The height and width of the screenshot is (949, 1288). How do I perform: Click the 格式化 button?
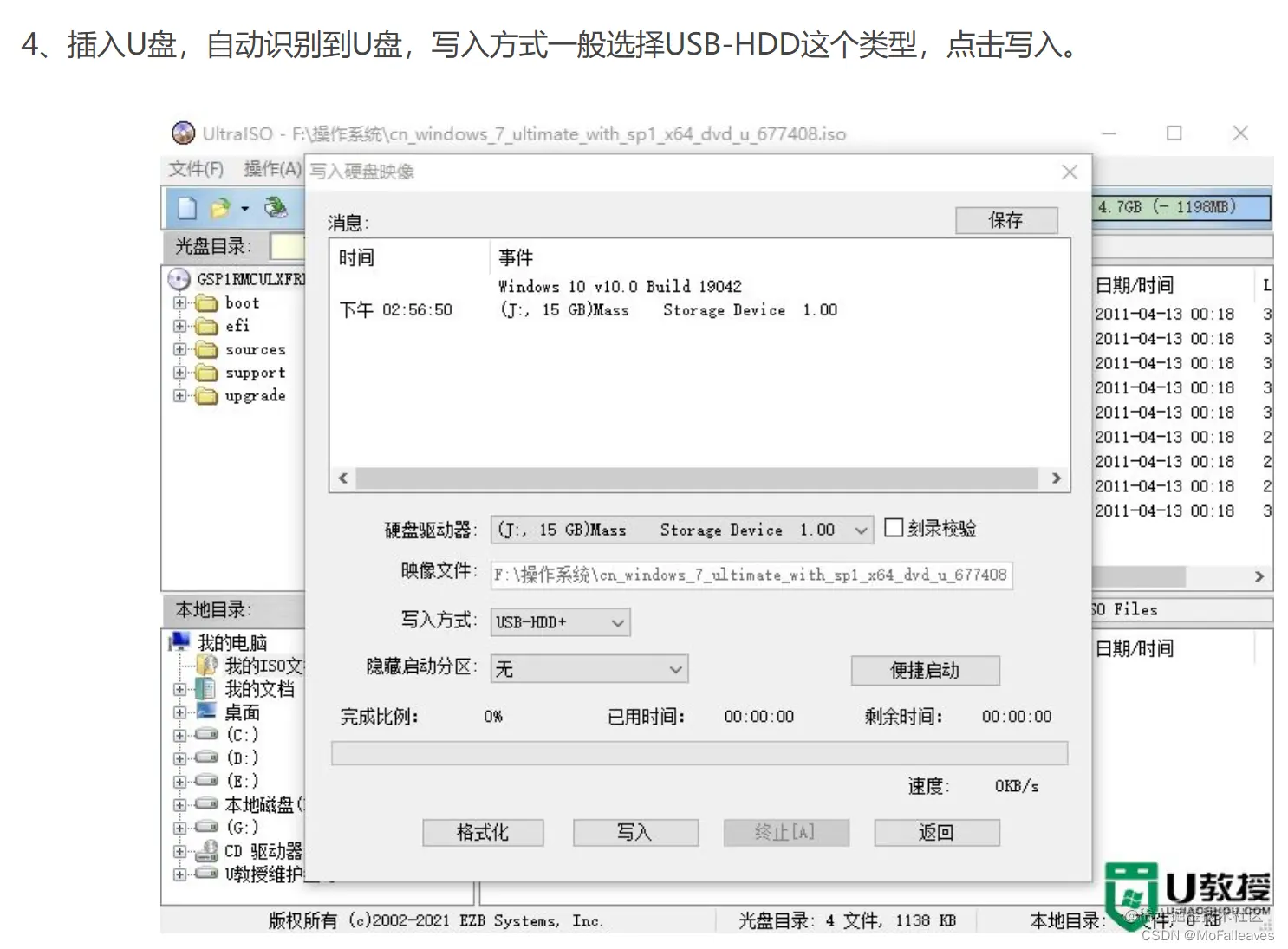tap(483, 833)
